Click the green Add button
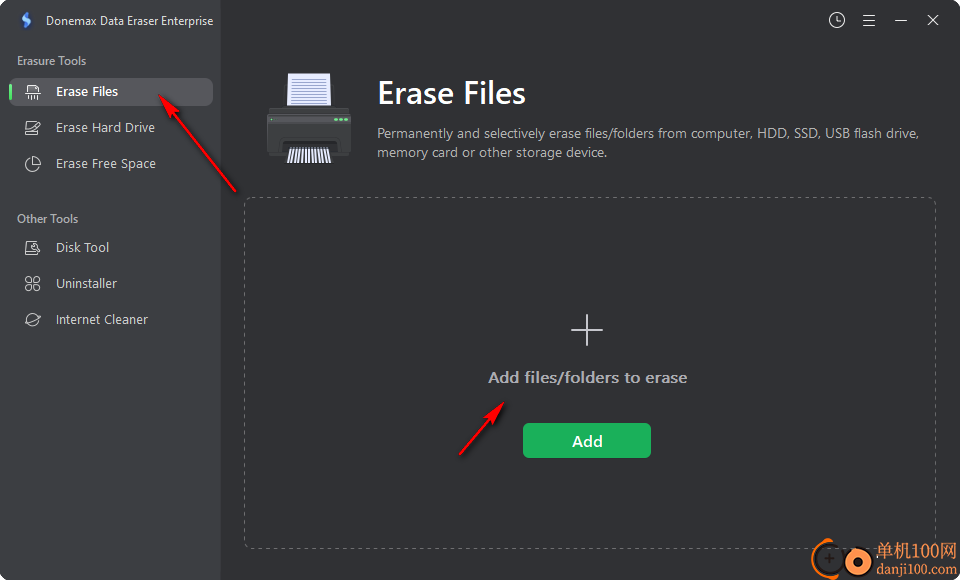 (587, 440)
